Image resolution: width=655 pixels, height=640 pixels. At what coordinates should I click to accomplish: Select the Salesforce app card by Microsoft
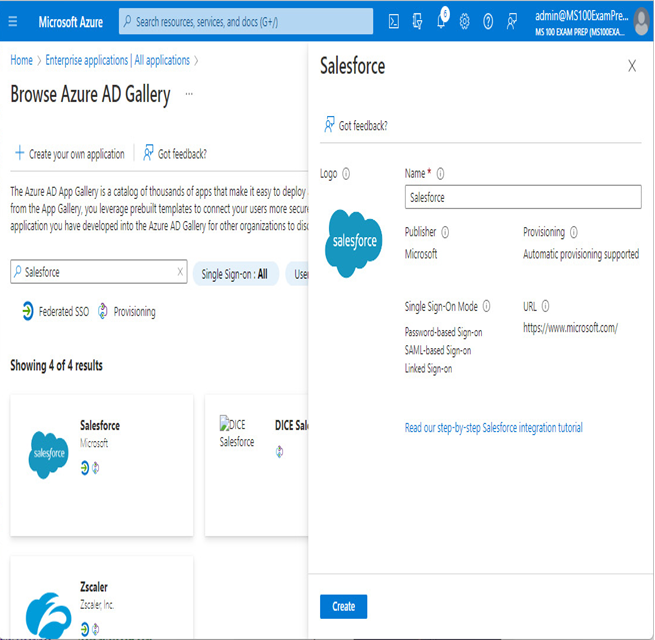point(102,465)
